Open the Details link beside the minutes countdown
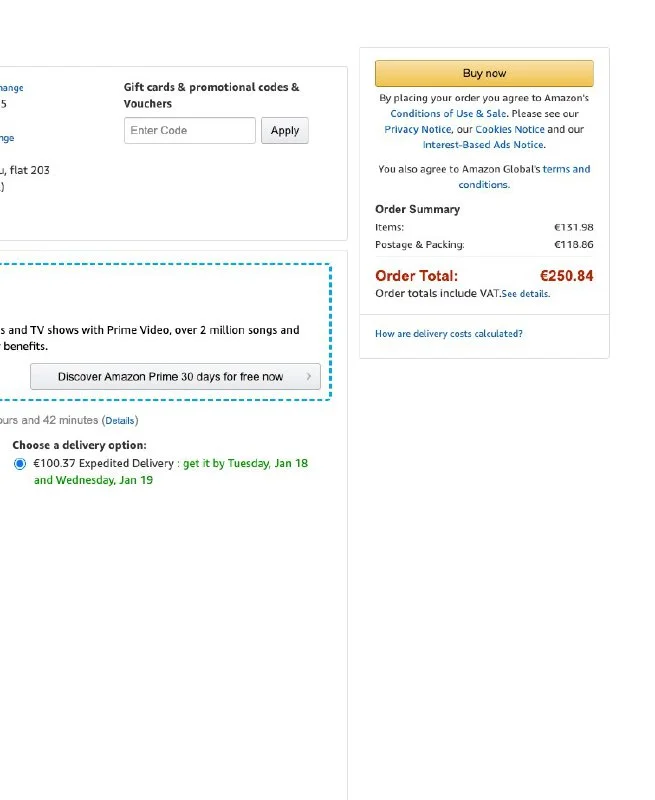The image size is (655, 800). (x=120, y=421)
